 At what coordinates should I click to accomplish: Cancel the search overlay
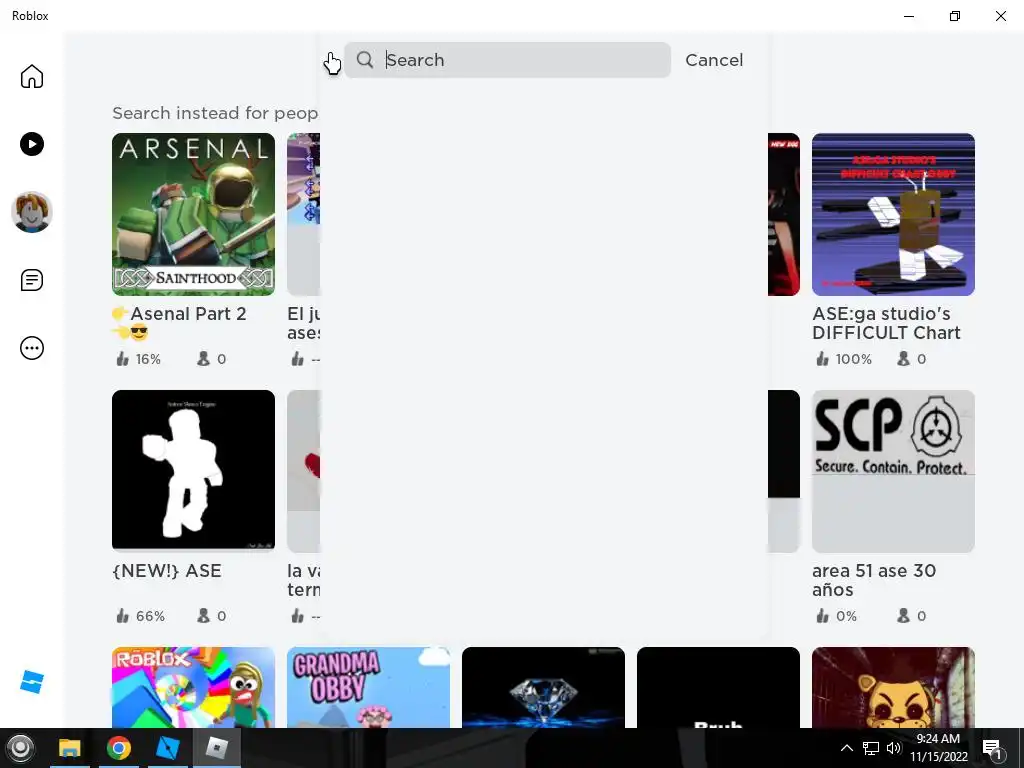click(x=714, y=60)
